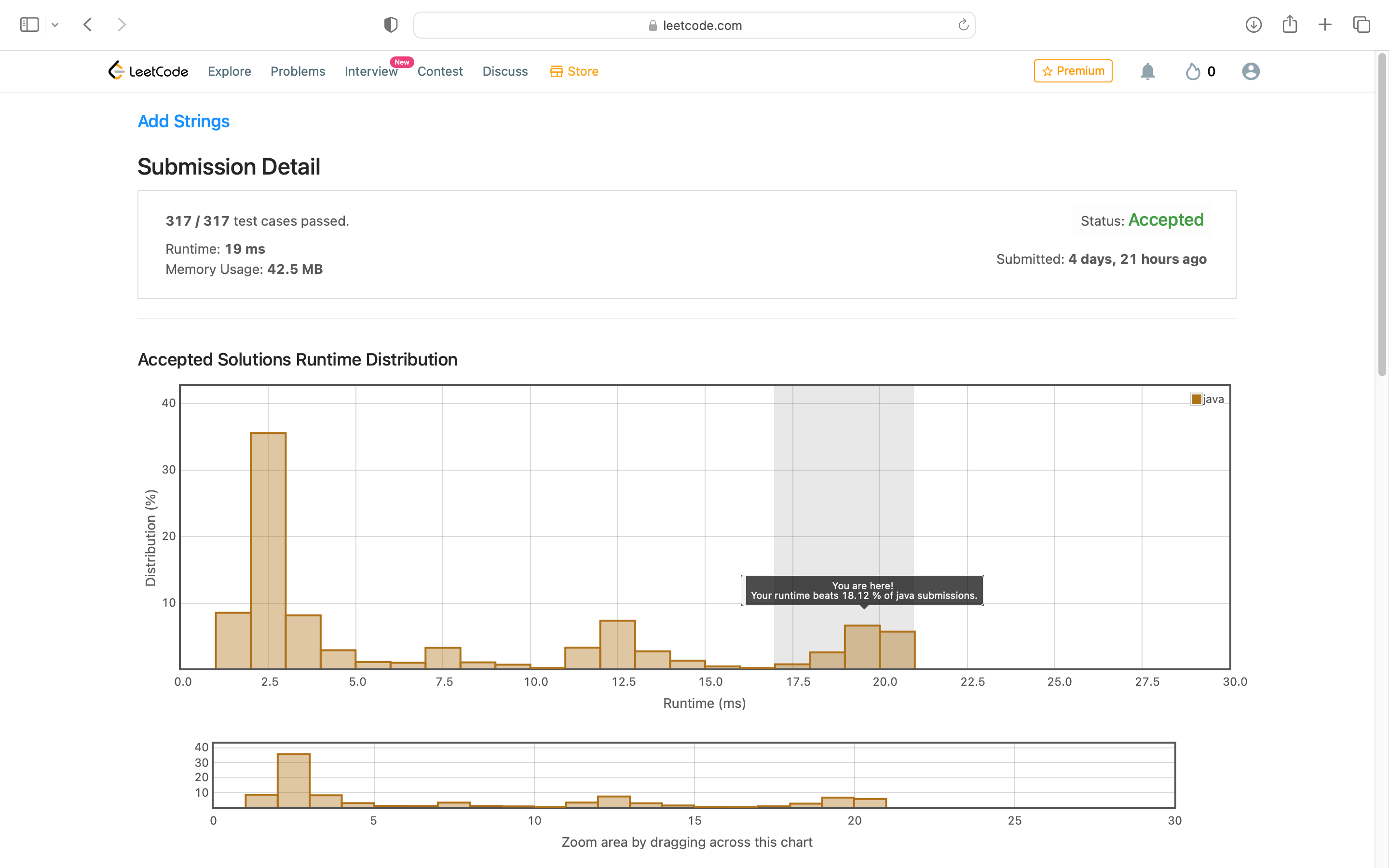The width and height of the screenshot is (1389, 868).
Task: Open the Problems menu item
Action: coord(297,71)
